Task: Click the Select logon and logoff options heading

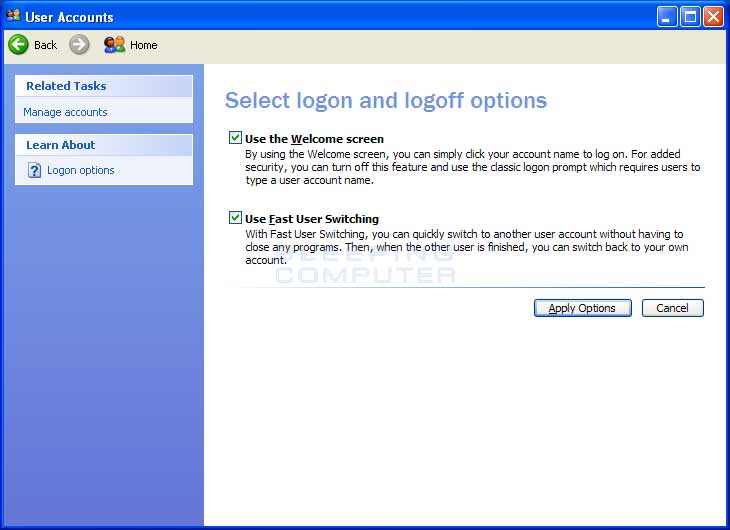Action: (x=385, y=101)
